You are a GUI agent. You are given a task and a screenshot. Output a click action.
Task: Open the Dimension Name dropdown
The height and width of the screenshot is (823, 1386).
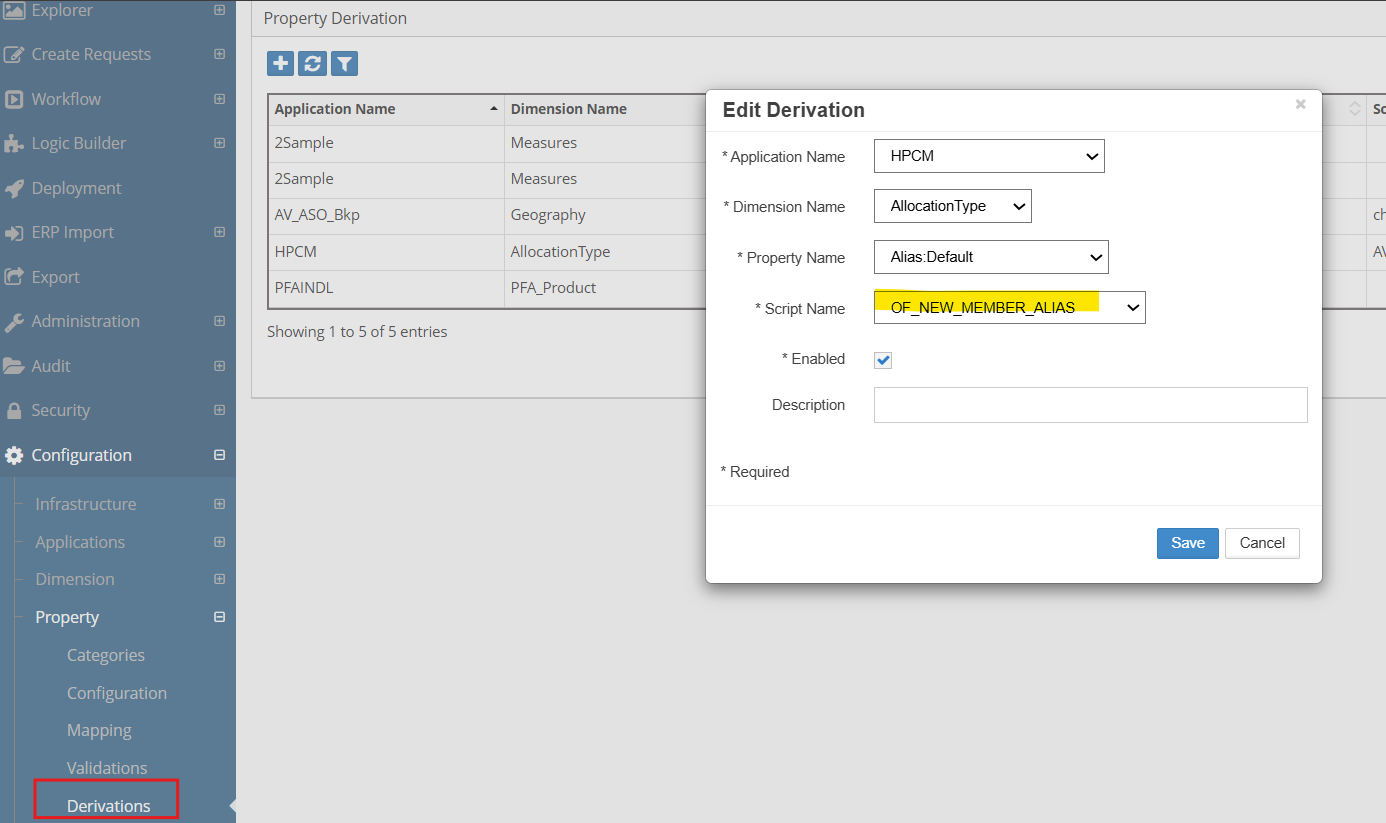(x=952, y=206)
